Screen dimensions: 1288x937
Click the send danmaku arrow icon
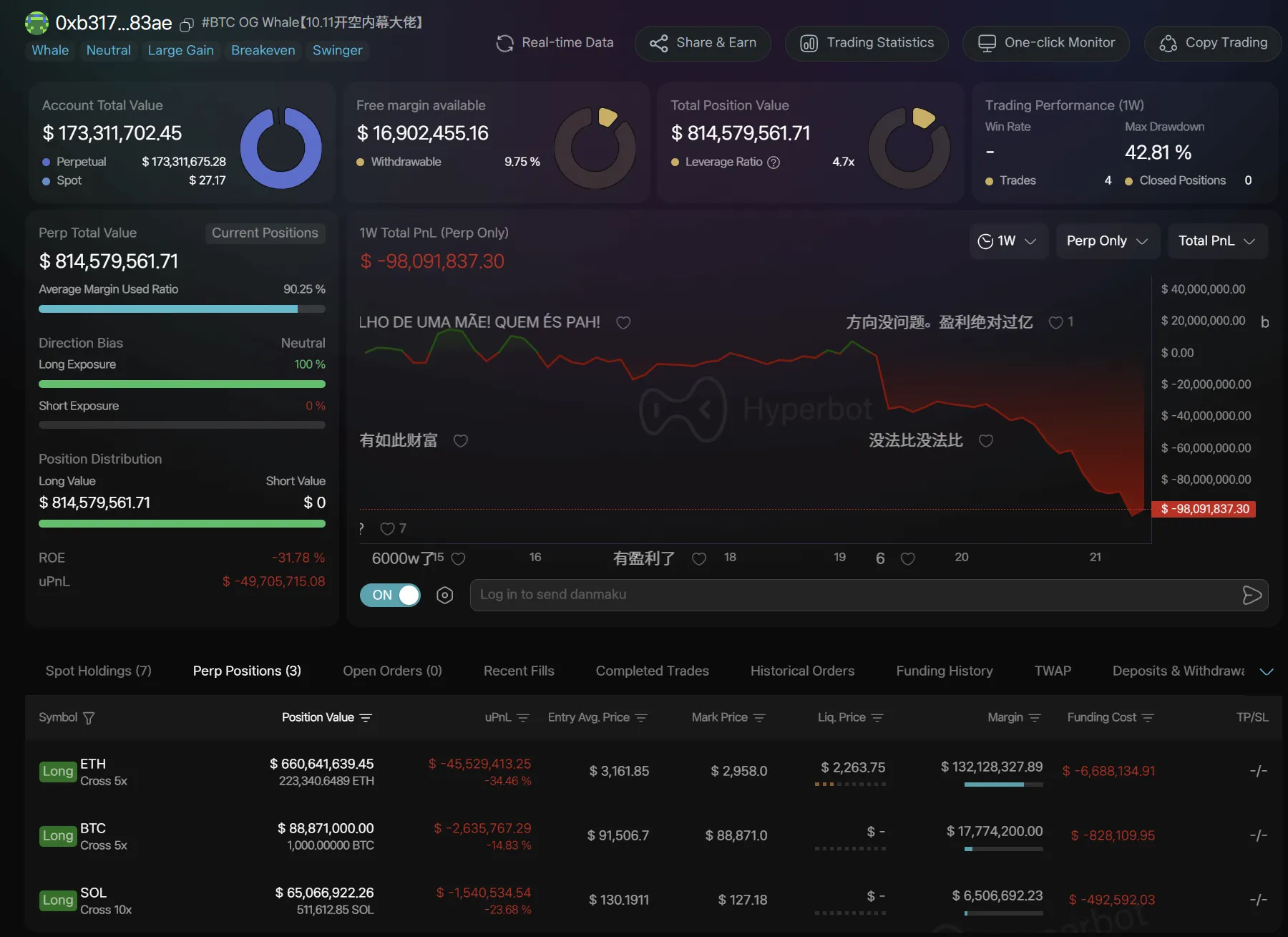click(1252, 596)
